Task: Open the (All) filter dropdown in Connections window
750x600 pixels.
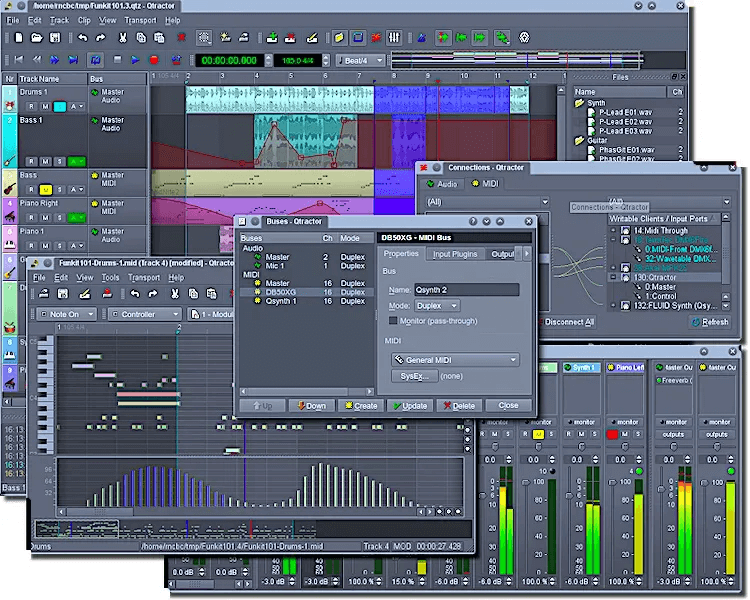Action: 487,201
